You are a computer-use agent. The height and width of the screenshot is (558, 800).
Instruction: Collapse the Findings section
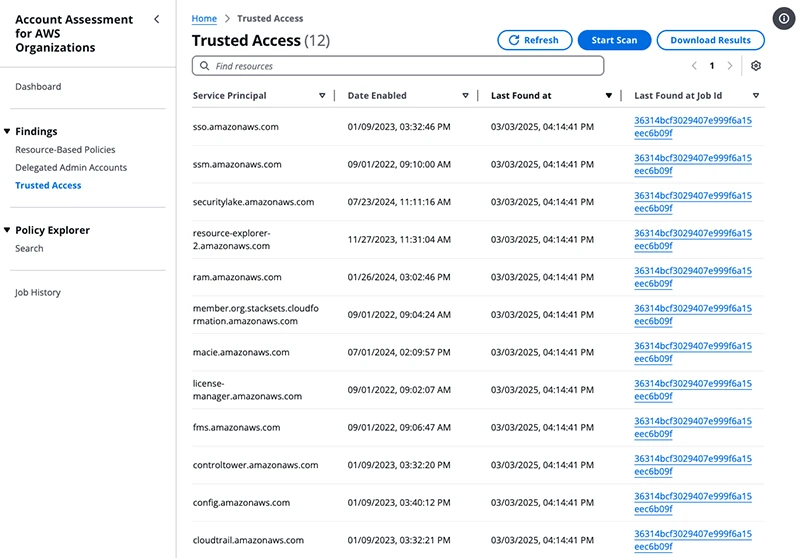(x=8, y=131)
